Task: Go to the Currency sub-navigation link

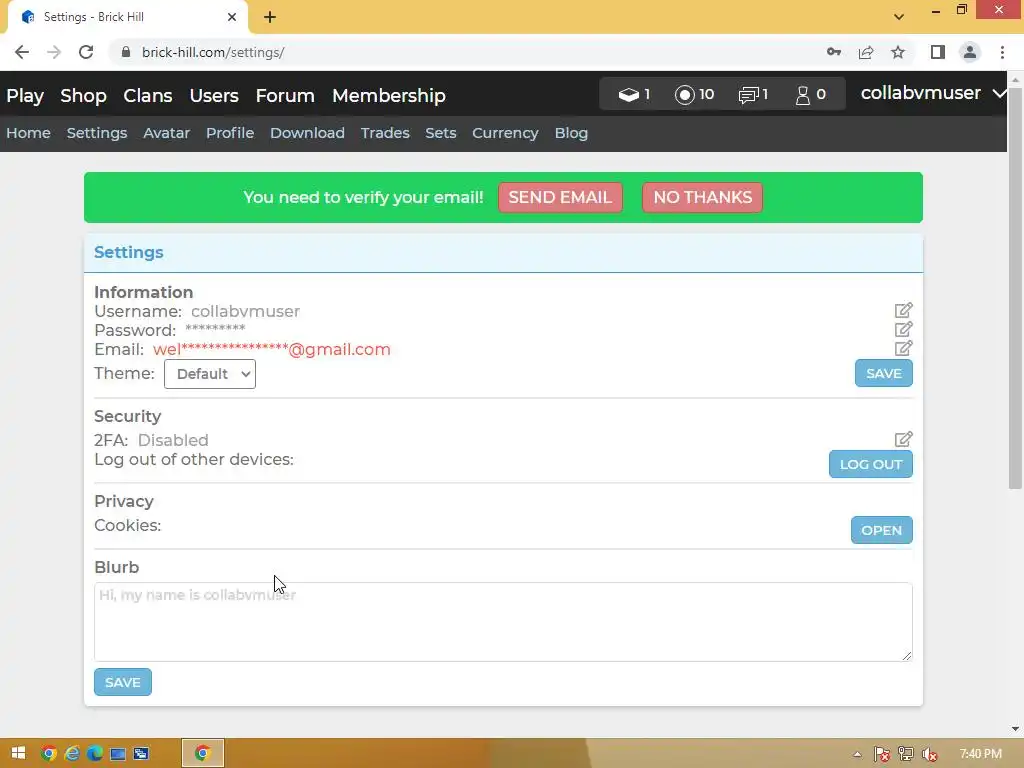Action: pyautogui.click(x=505, y=133)
